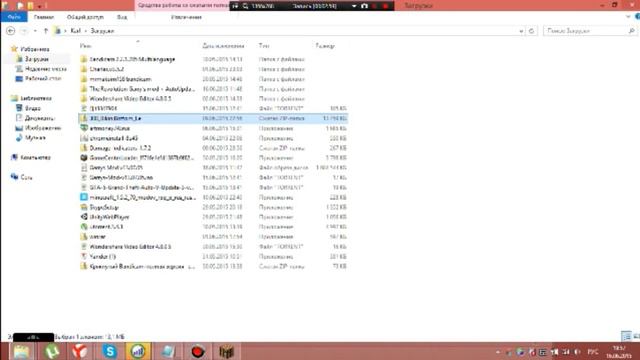Switch to details view layout
The height and width of the screenshot is (360, 640).
coord(626,336)
